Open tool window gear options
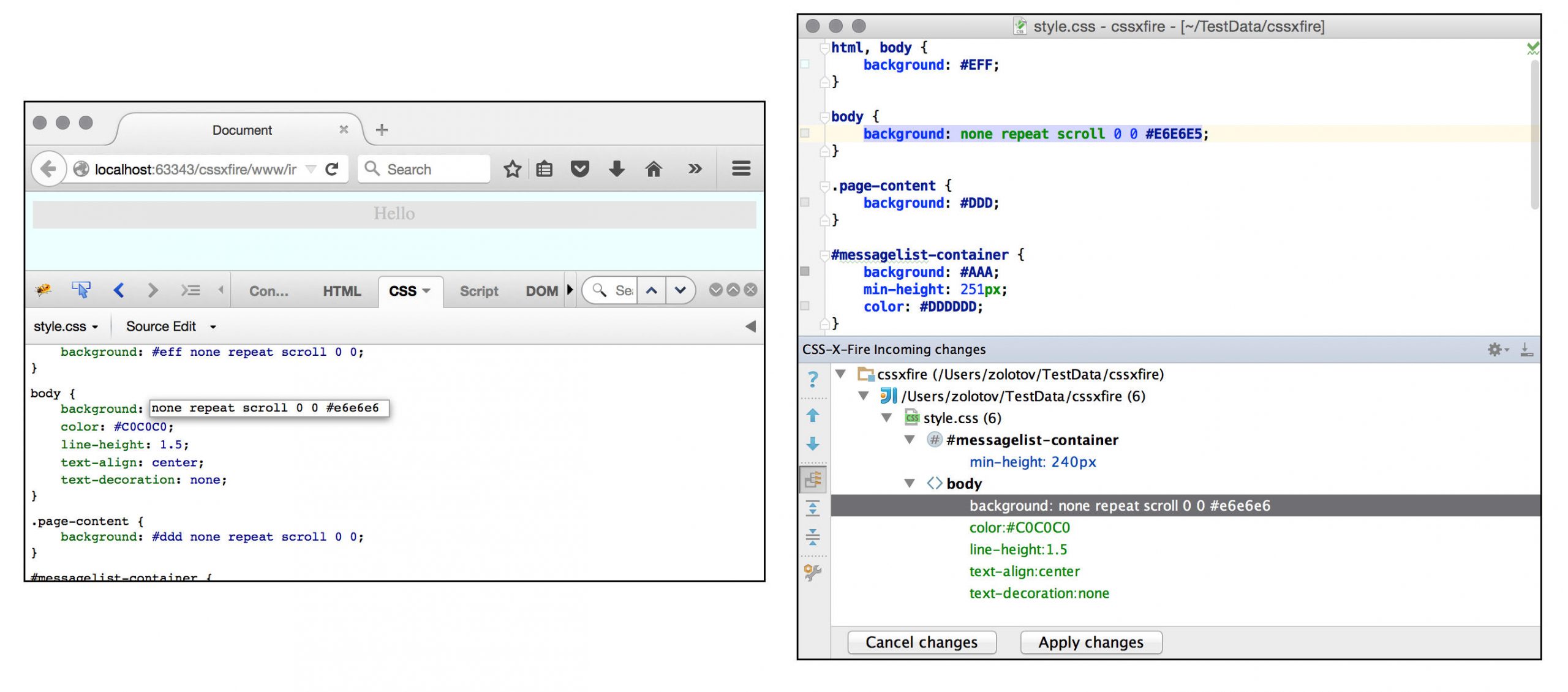 [1498, 350]
